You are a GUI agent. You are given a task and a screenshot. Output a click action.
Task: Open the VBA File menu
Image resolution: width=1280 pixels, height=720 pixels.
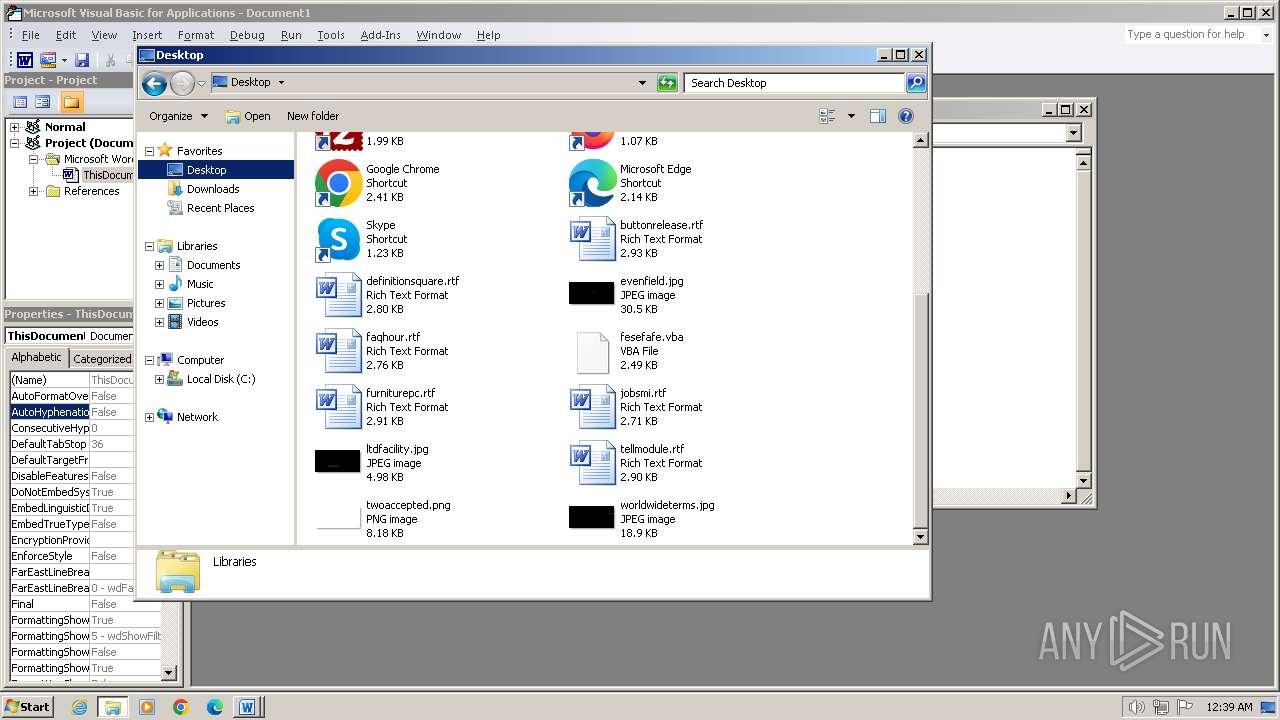pos(31,35)
